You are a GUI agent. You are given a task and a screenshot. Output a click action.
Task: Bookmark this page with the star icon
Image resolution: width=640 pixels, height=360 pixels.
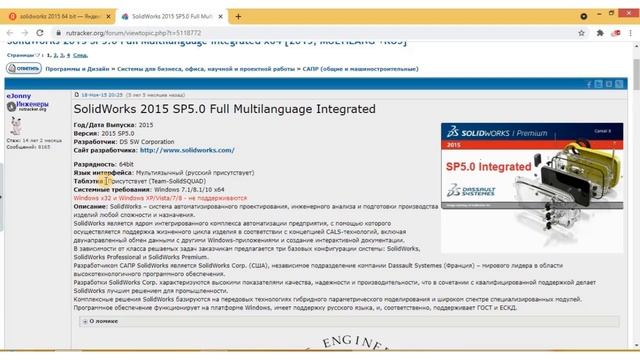[581, 33]
